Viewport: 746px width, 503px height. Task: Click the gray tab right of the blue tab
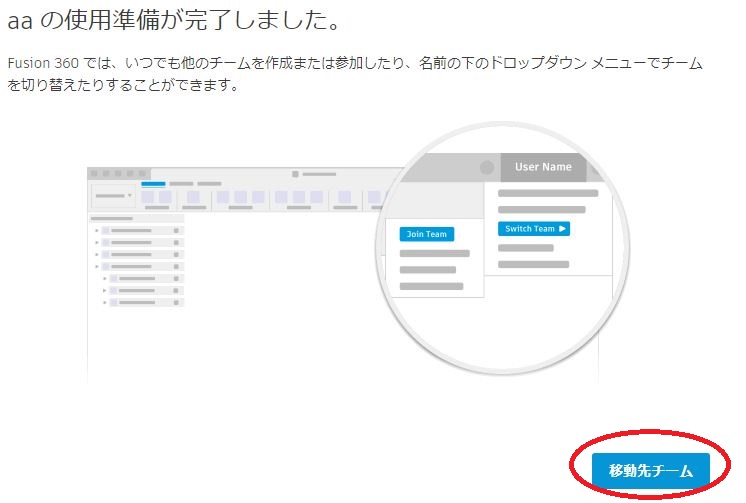[x=181, y=184]
